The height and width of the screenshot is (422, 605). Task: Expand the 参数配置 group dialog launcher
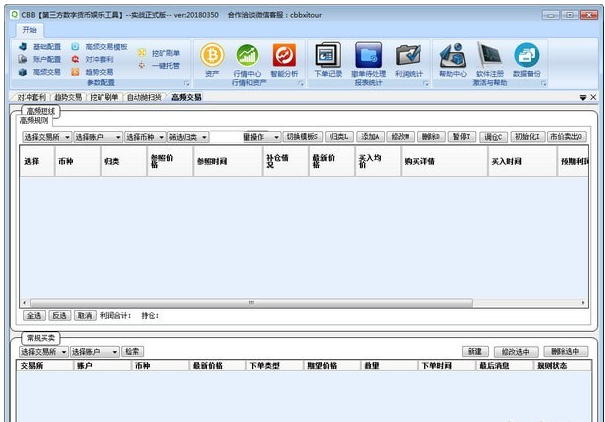186,83
